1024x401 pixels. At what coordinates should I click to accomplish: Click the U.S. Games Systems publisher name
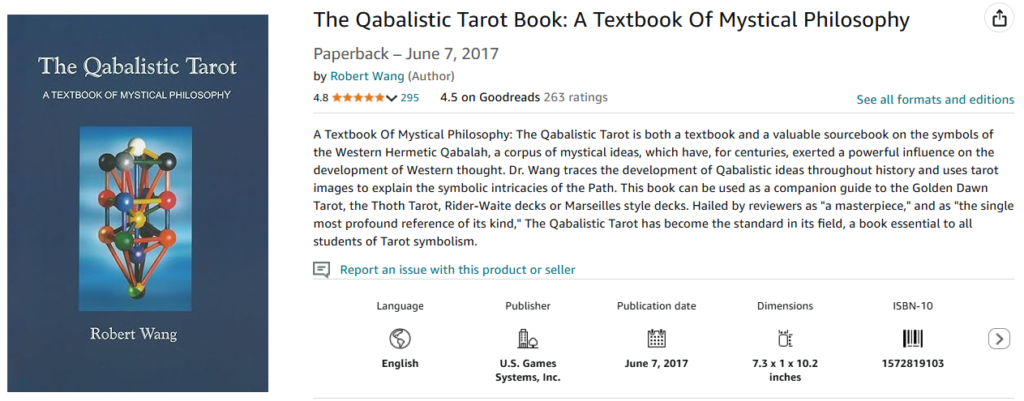tap(528, 370)
